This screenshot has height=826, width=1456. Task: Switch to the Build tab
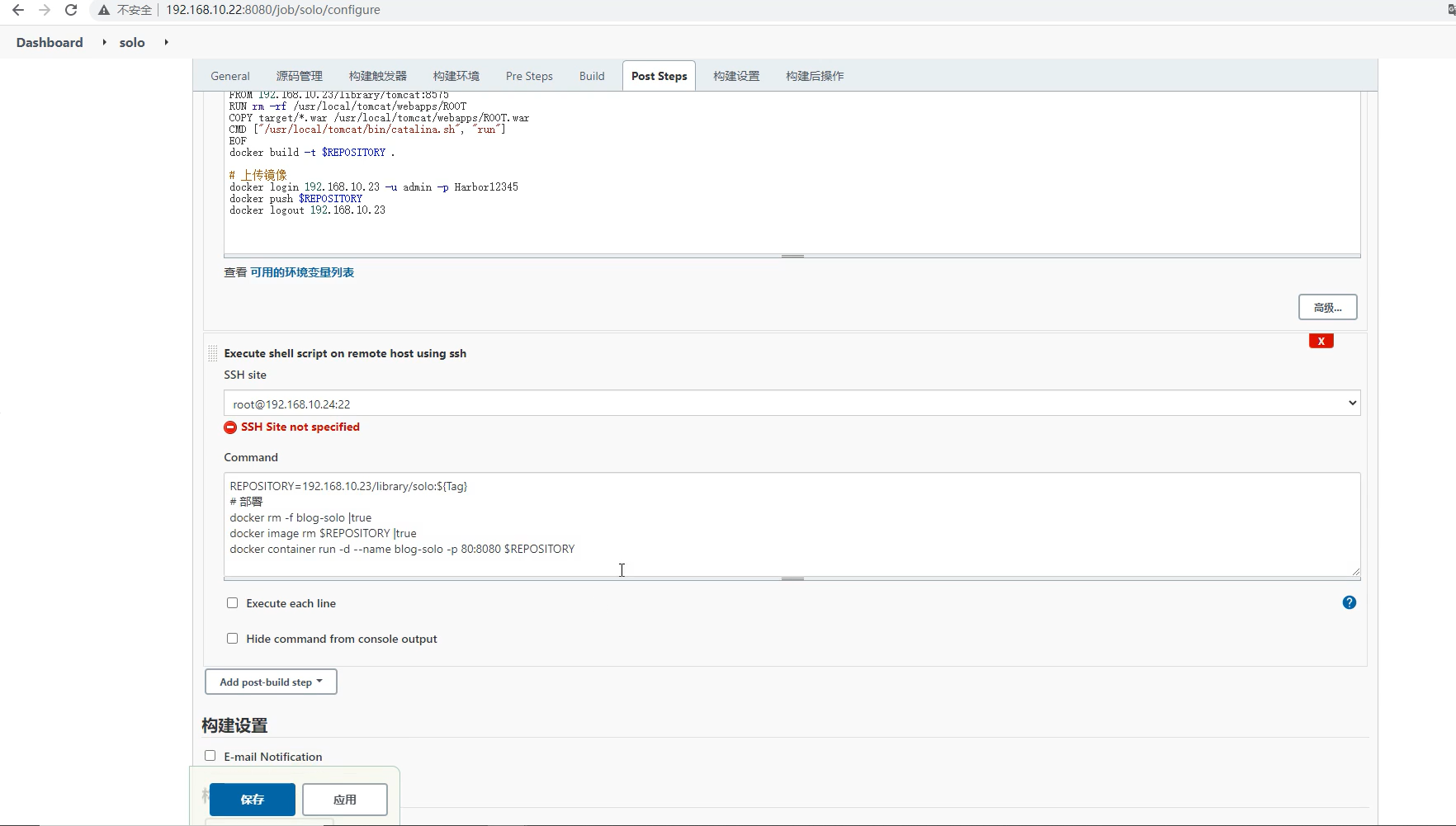[x=592, y=76]
